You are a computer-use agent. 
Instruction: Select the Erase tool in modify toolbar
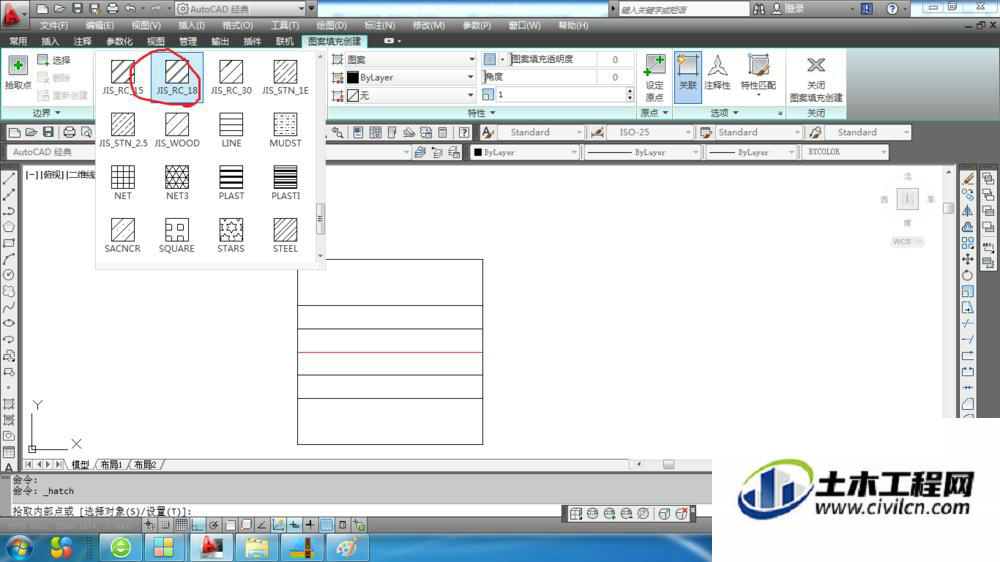(x=968, y=179)
